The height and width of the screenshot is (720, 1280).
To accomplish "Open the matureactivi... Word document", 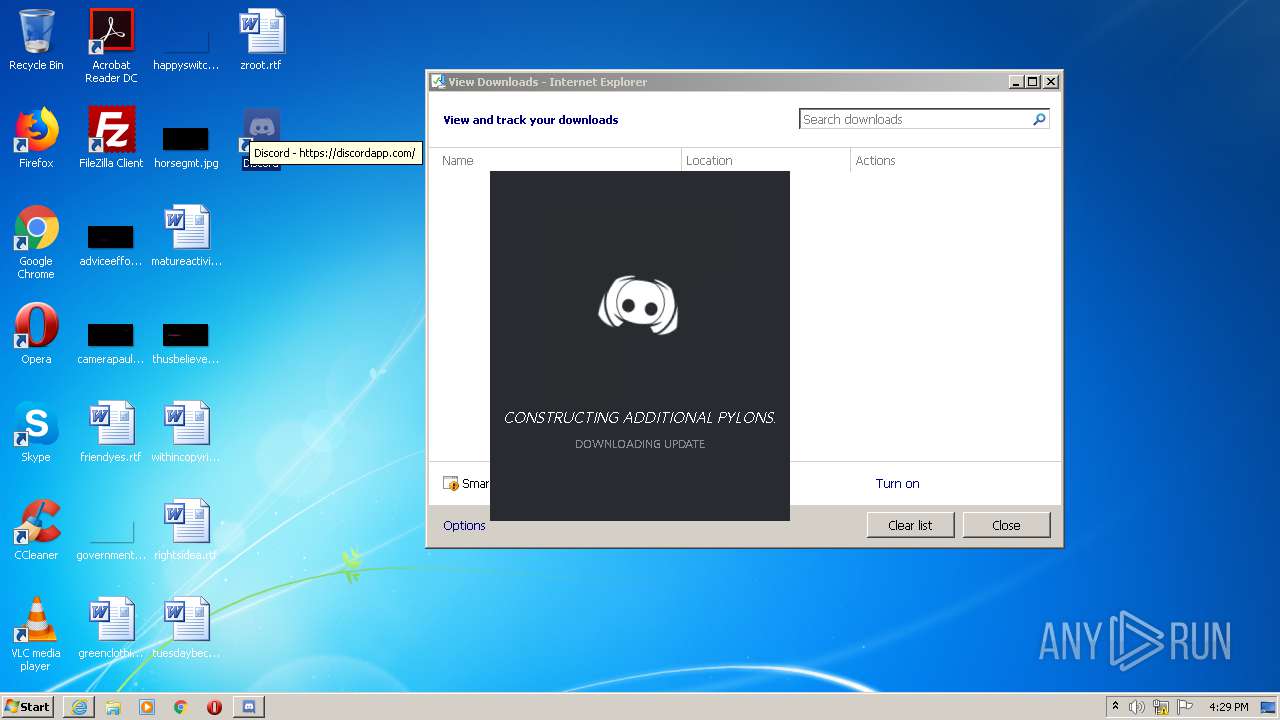I will point(186,236).
